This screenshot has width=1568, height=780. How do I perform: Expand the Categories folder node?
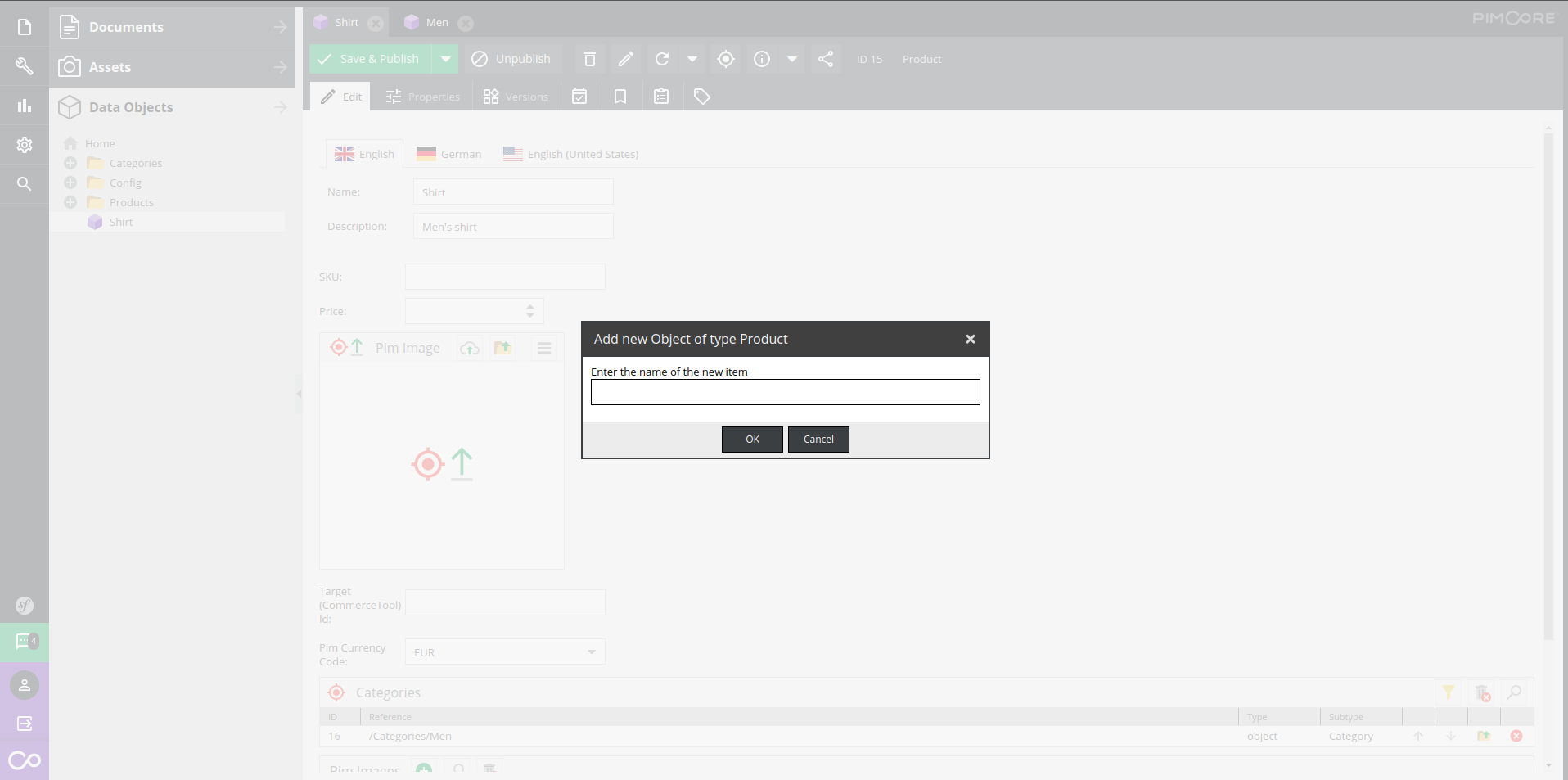70,163
